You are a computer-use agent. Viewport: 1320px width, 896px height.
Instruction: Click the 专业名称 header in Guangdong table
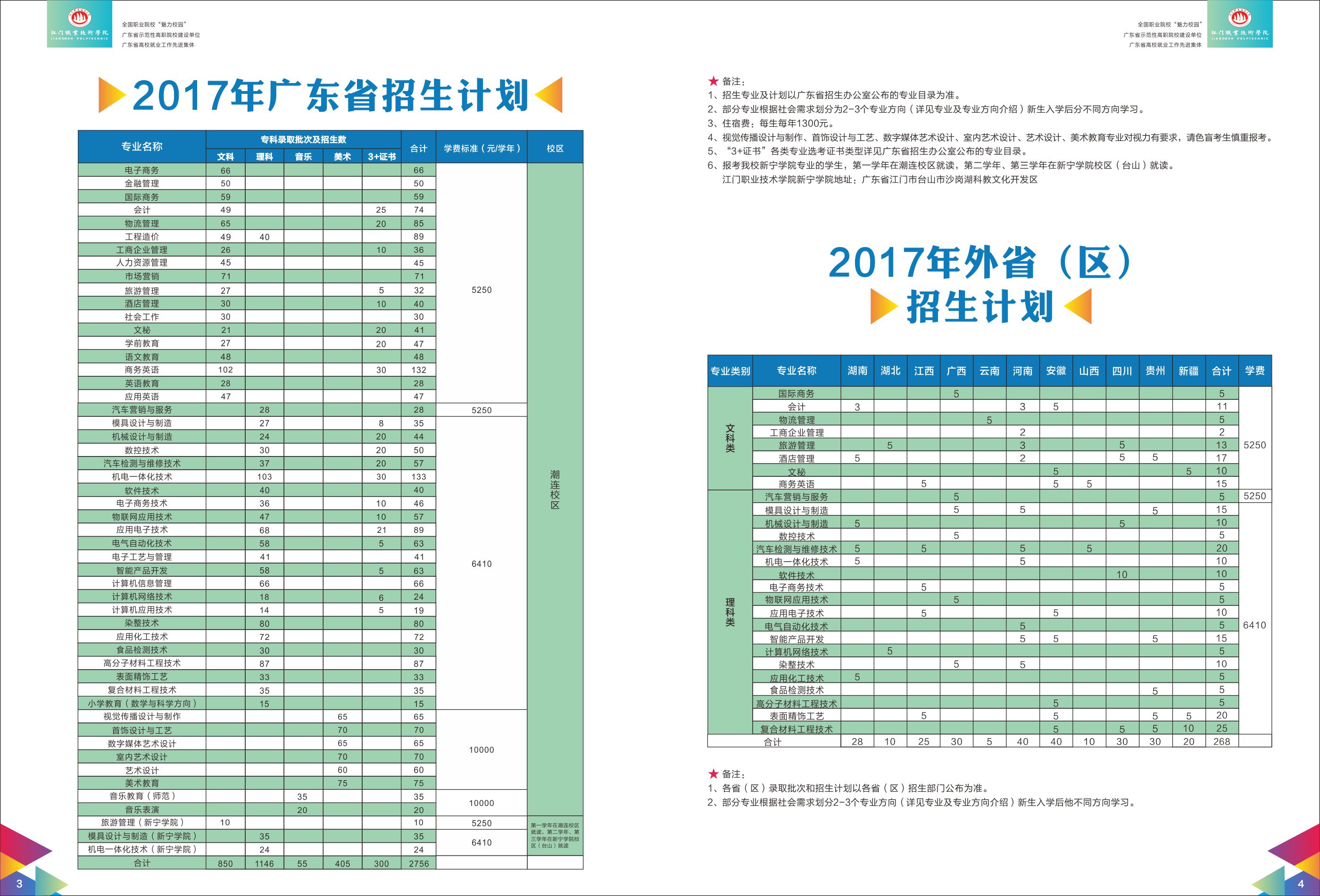coord(142,147)
